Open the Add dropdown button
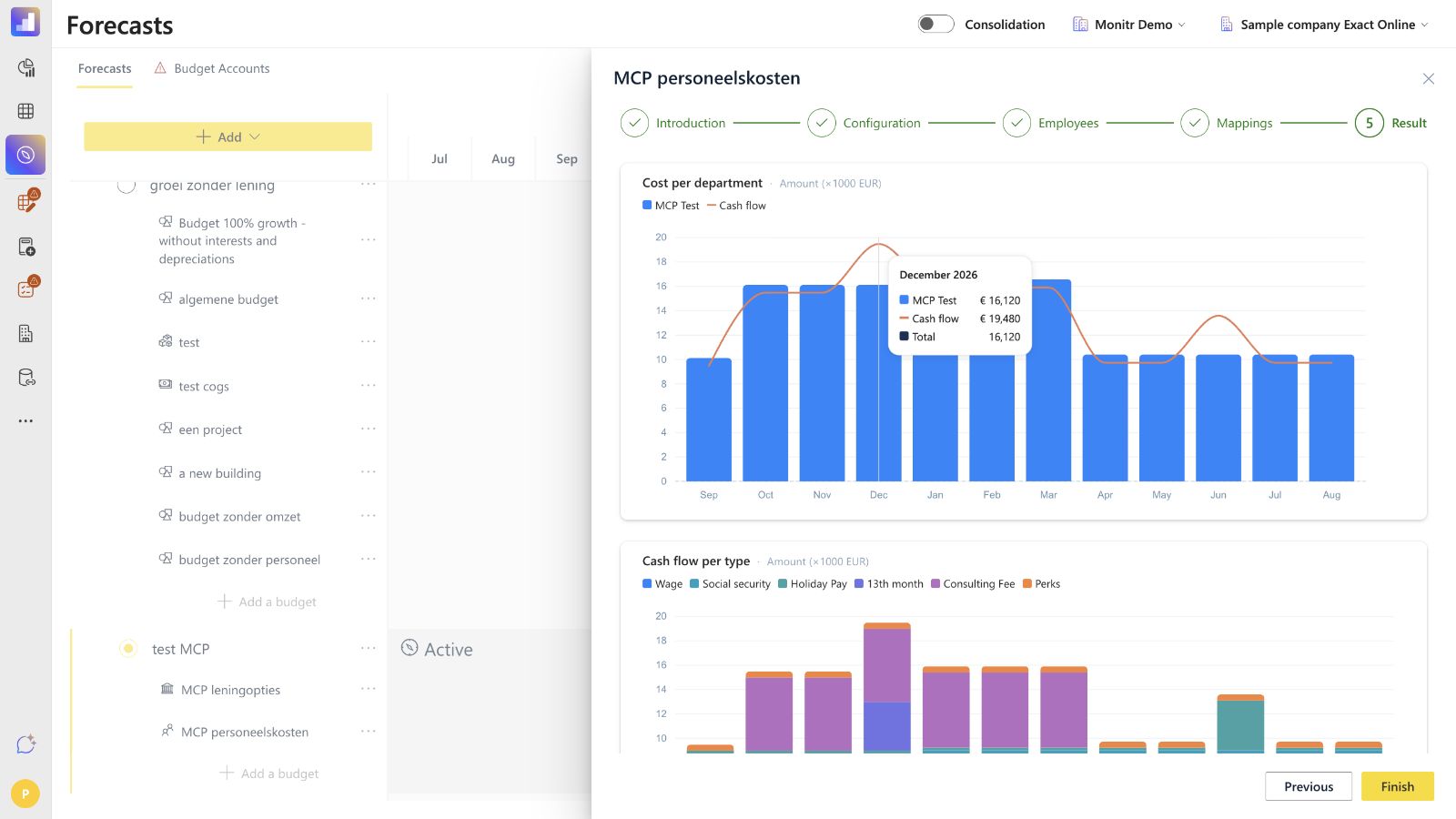The width and height of the screenshot is (1456, 819). (x=228, y=136)
